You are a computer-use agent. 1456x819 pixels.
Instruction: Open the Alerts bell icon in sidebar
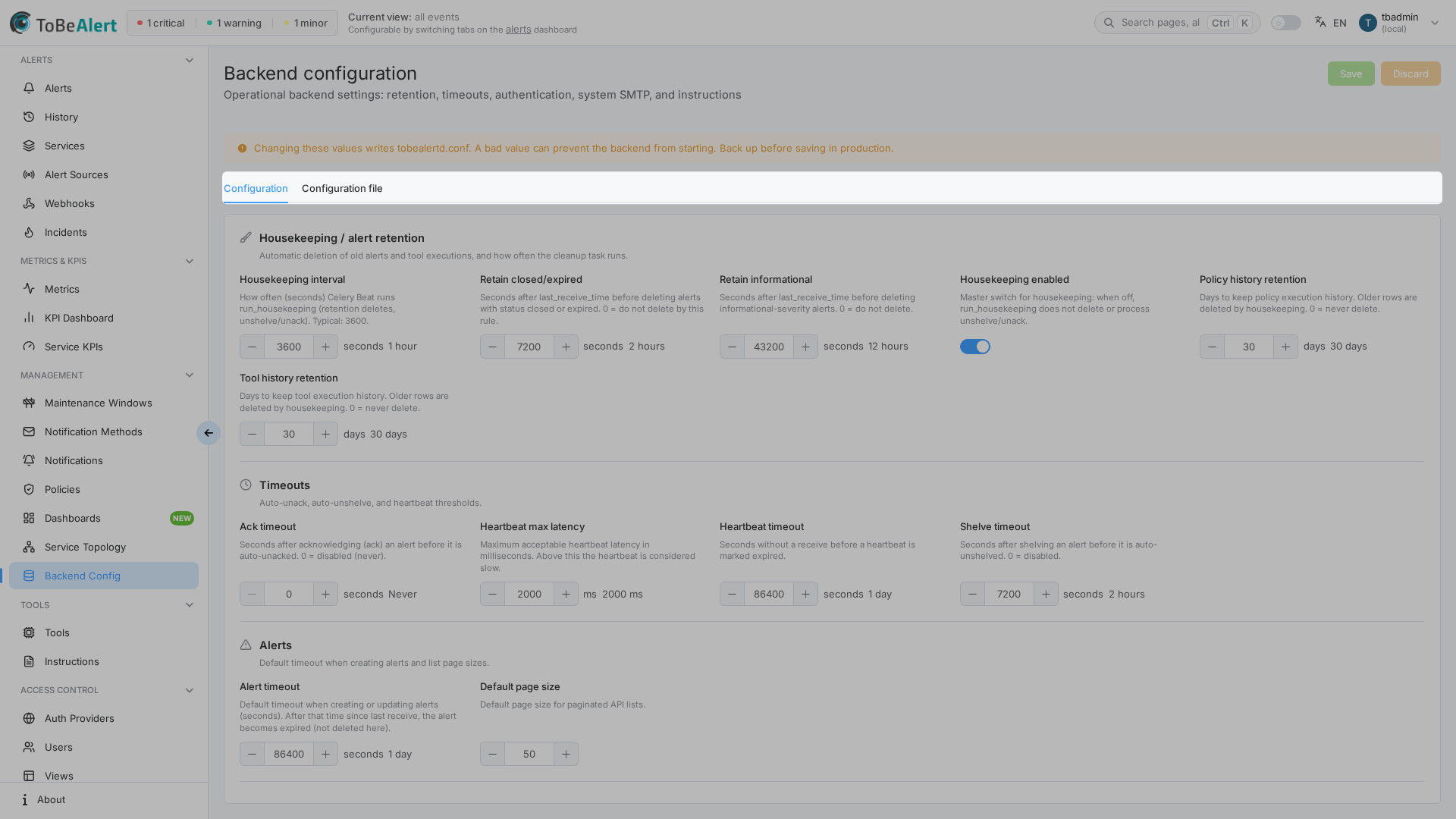click(x=29, y=88)
